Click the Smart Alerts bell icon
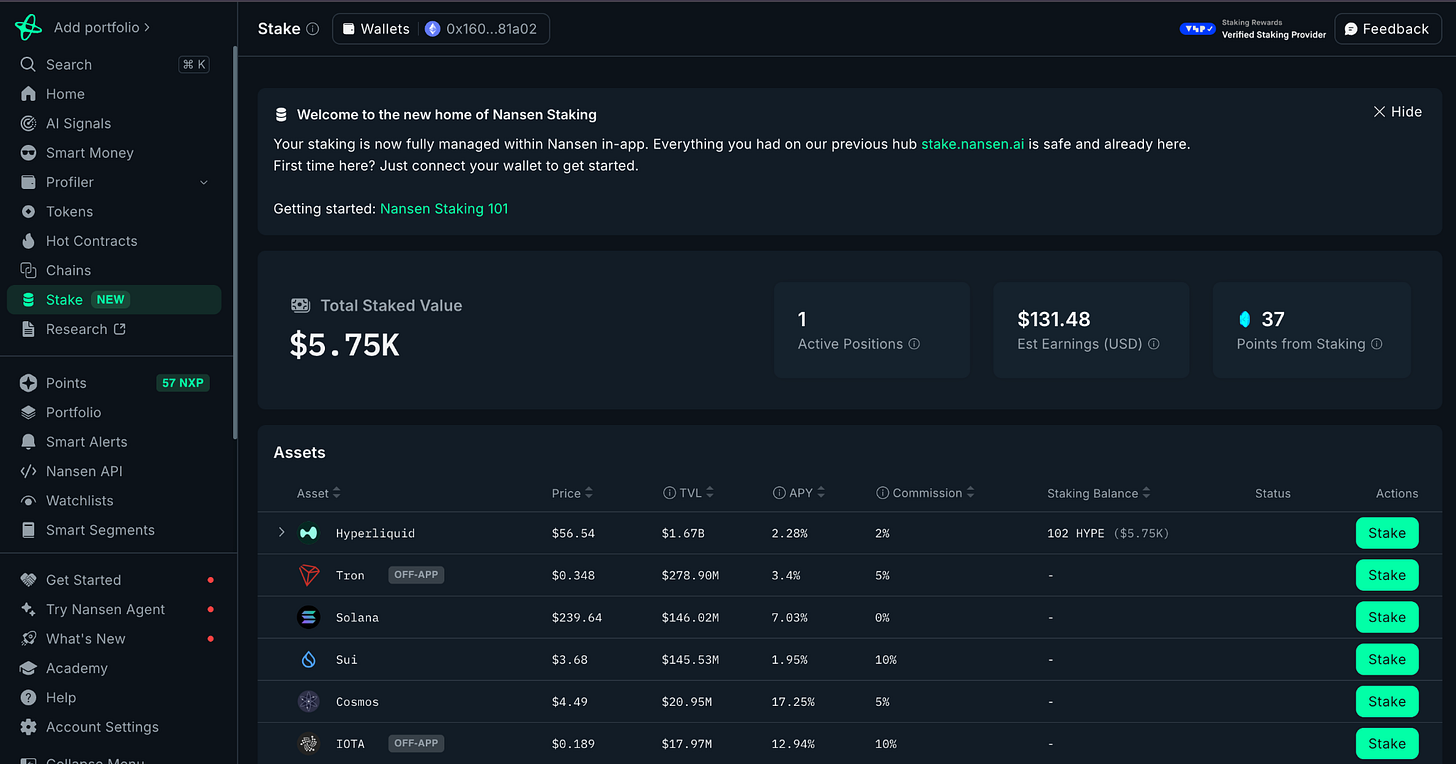The image size is (1456, 764). click(28, 442)
